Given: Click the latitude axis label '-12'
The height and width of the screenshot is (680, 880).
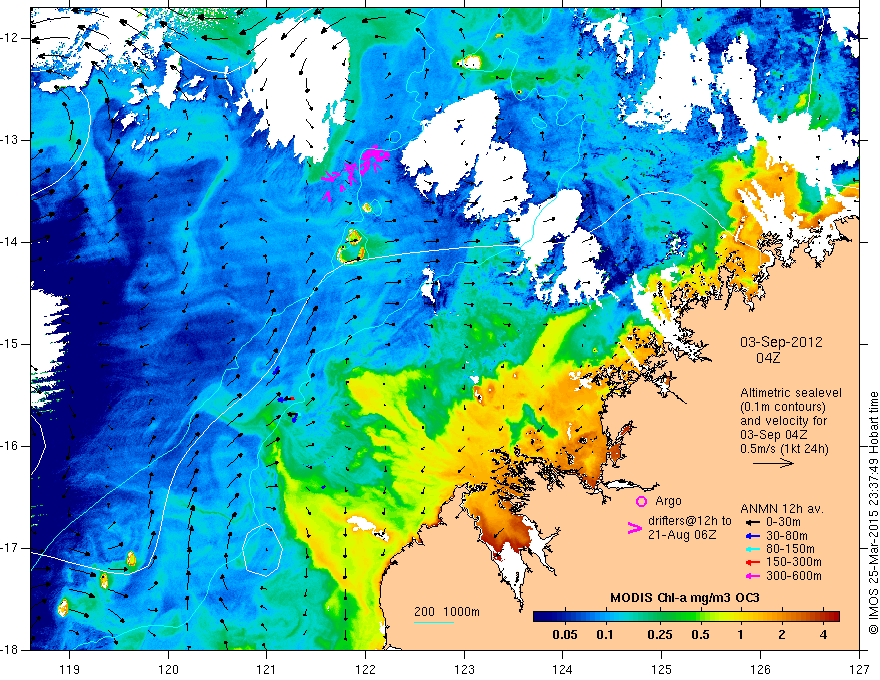Looking at the screenshot, I should (10, 38).
